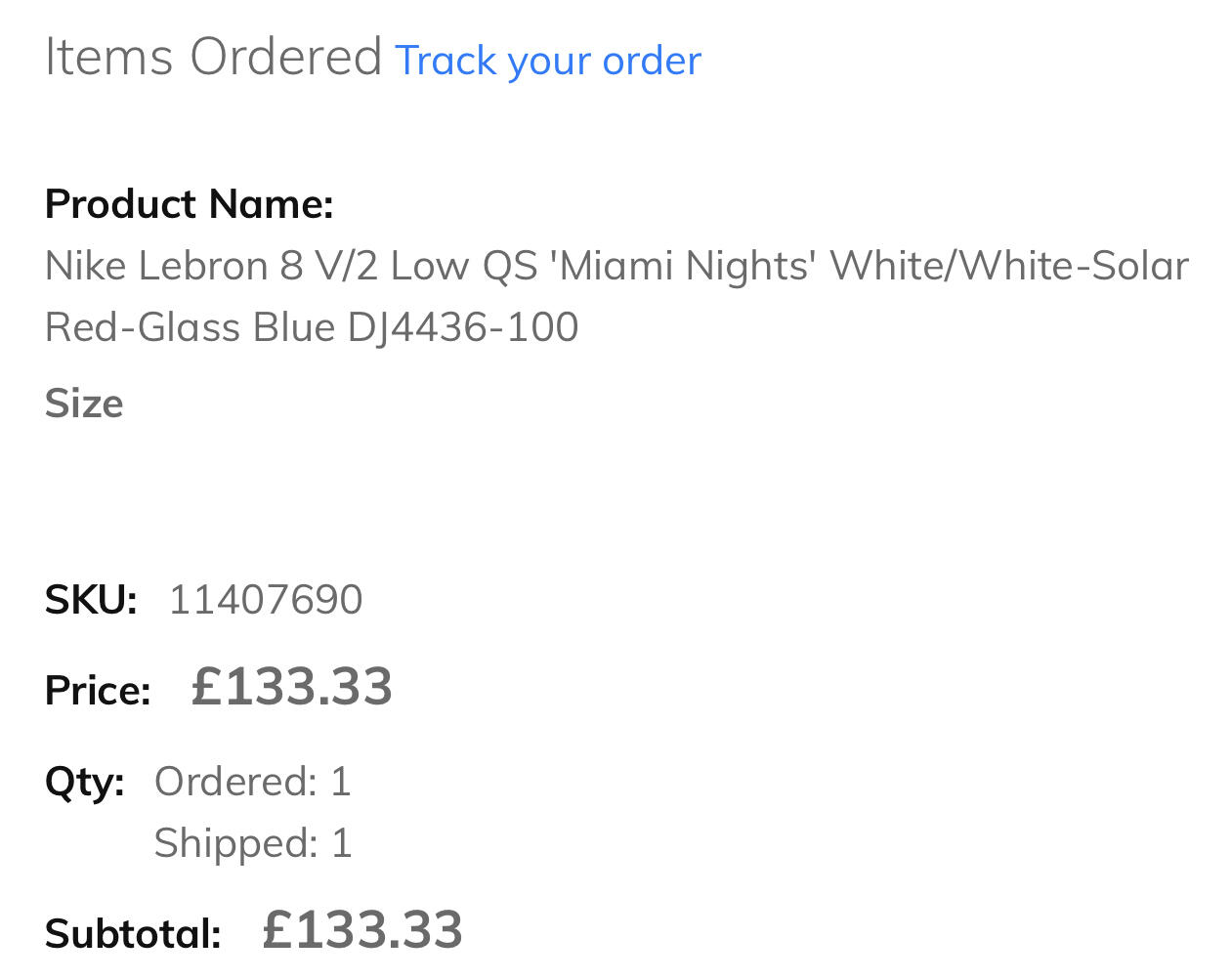
Task: Click the Price label
Action: [98, 691]
